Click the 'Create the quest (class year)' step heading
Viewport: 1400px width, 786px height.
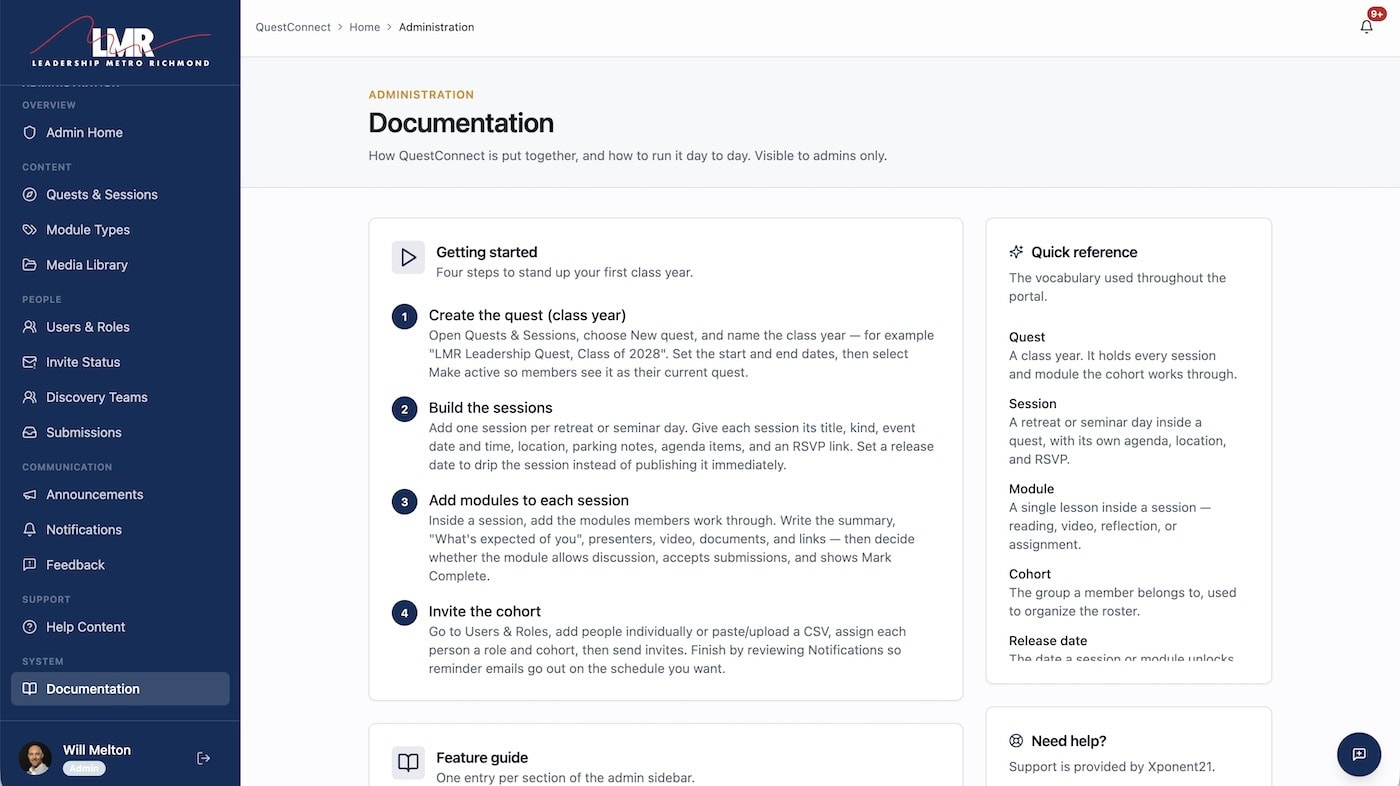pos(527,315)
